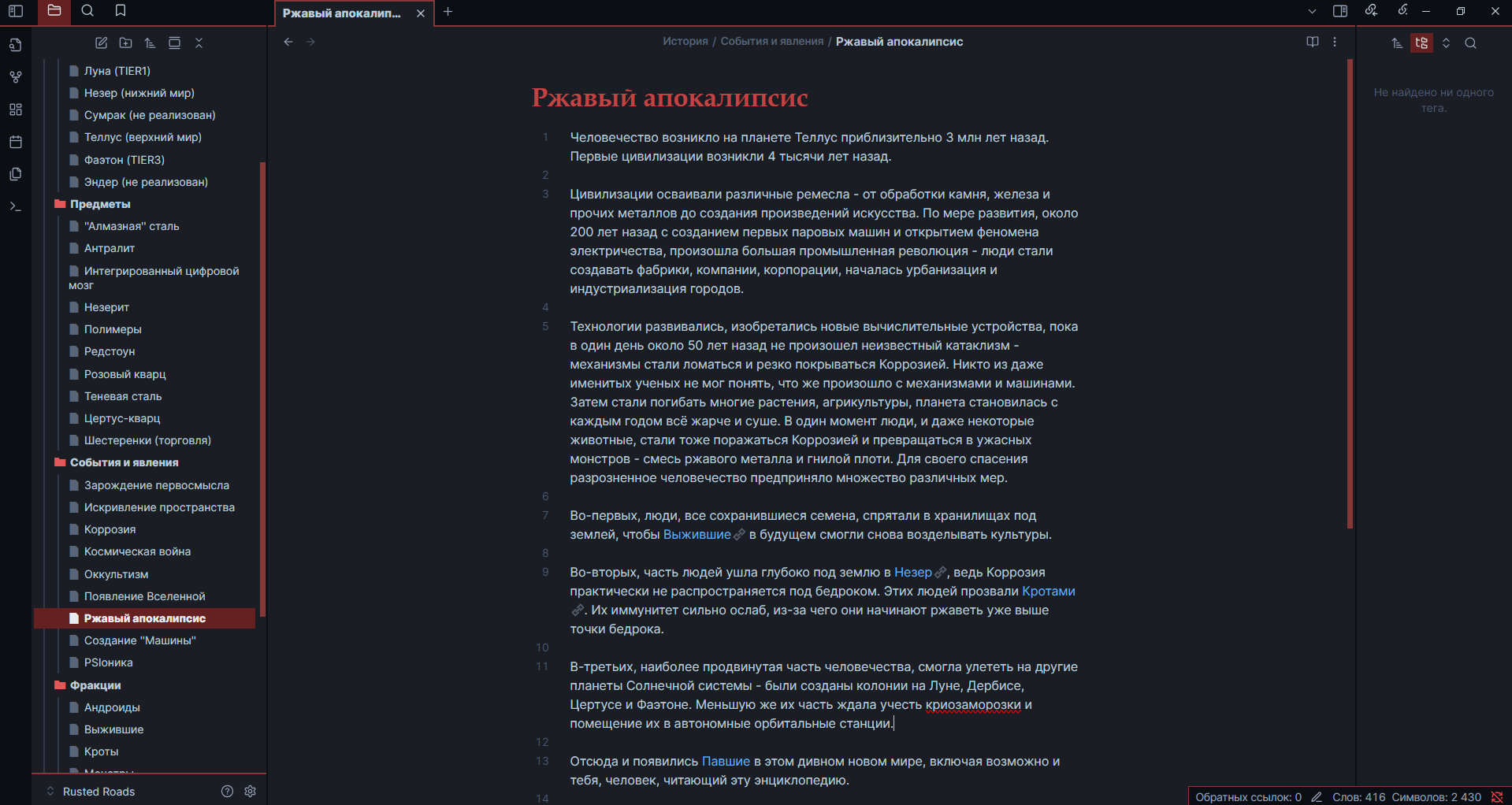Toggle auto-reveal current file in explorer
The height and width of the screenshot is (805, 1512).
174,43
